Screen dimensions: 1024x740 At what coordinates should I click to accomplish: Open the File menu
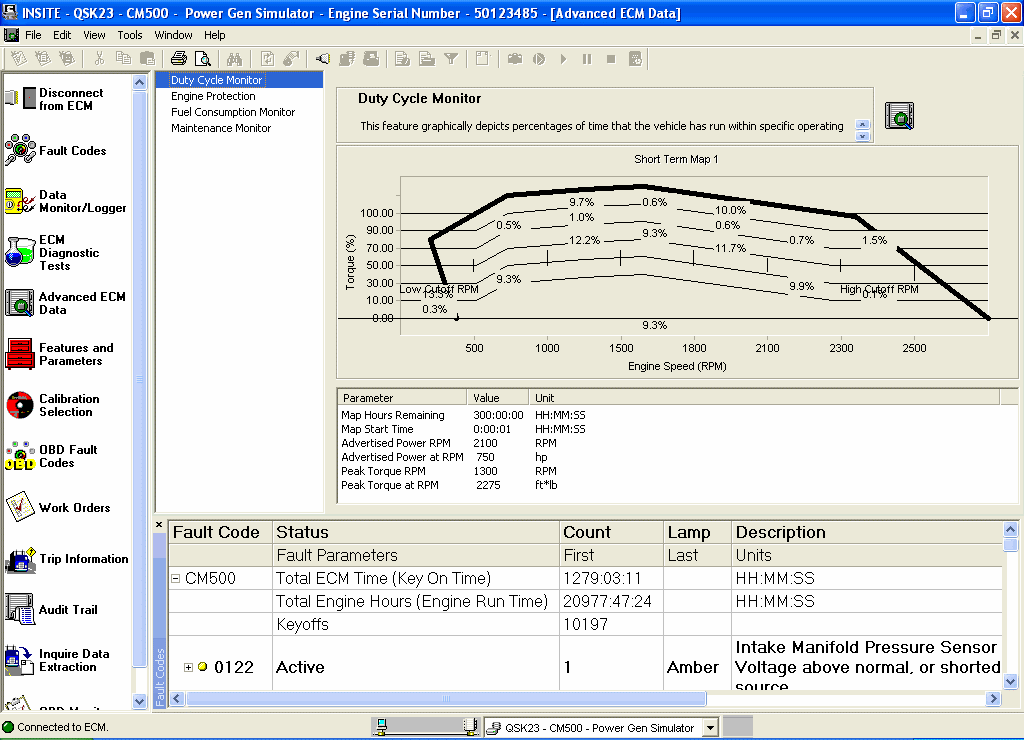pyautogui.click(x=33, y=35)
